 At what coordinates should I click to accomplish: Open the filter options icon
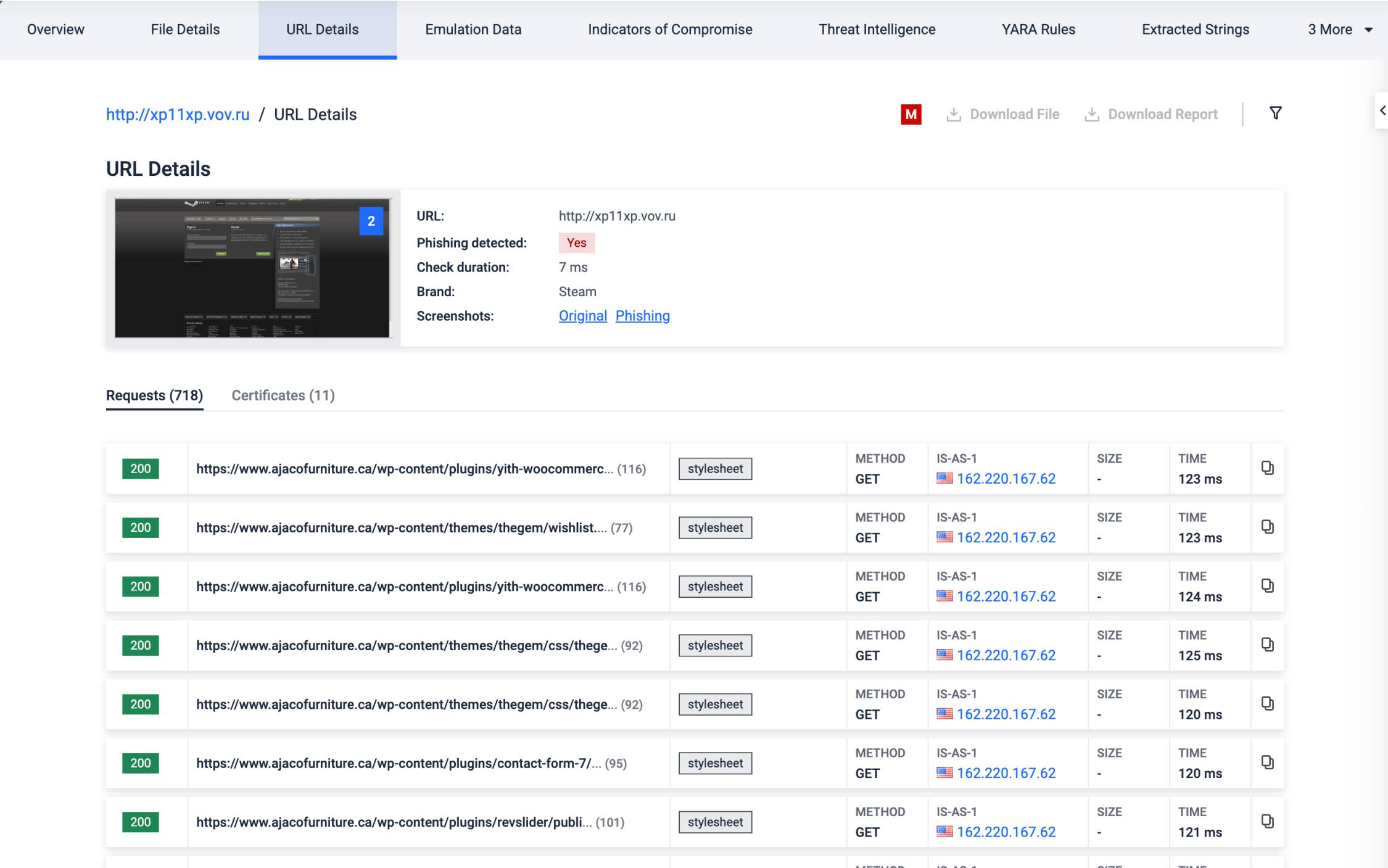(x=1274, y=113)
